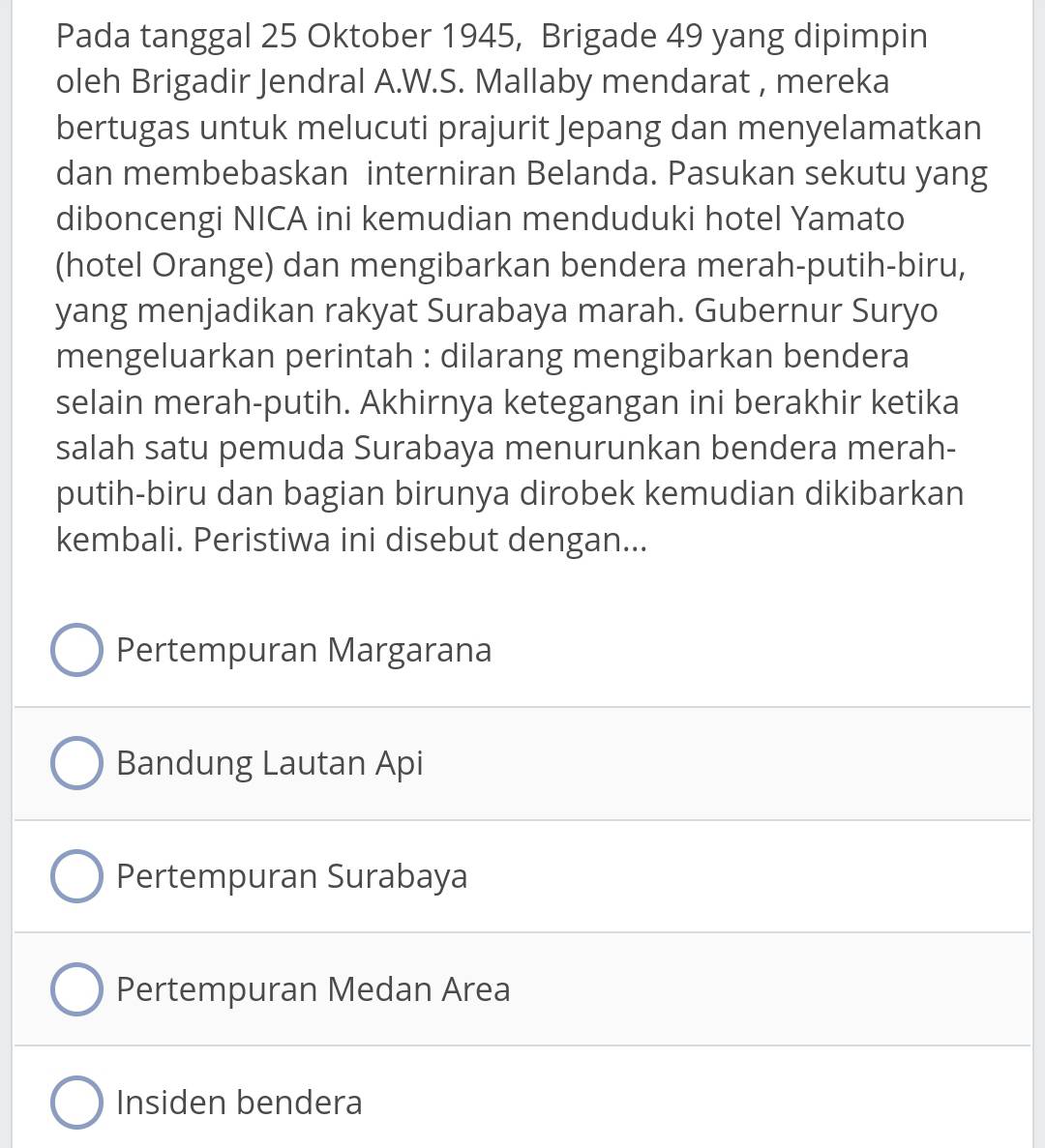The image size is (1045, 1148).
Task: Click the 'Pertempuran Margarana' answer text
Action: click(x=304, y=650)
